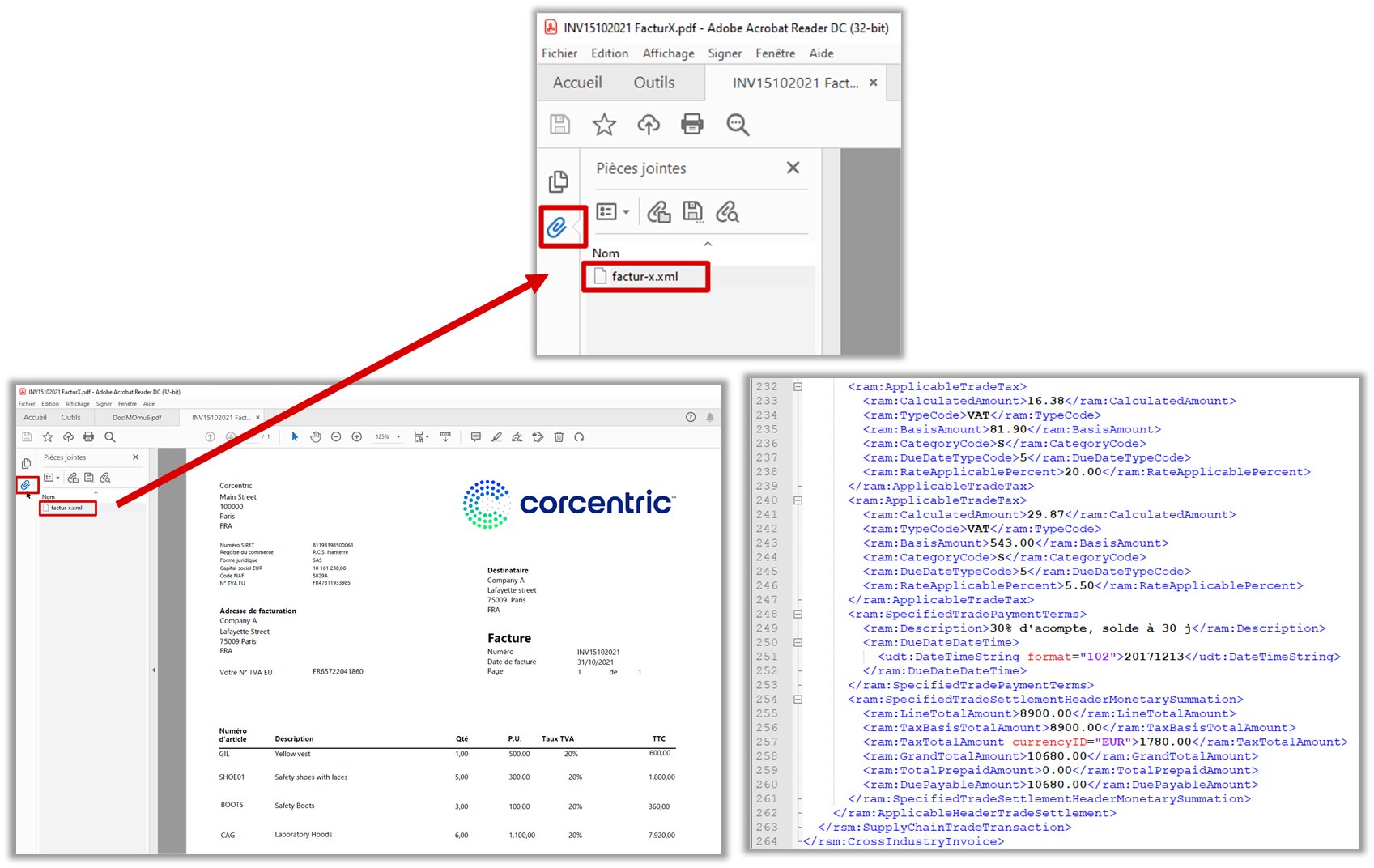Open help via question mark icon
Image resolution: width=1374 pixels, height=868 pixels.
tap(691, 418)
